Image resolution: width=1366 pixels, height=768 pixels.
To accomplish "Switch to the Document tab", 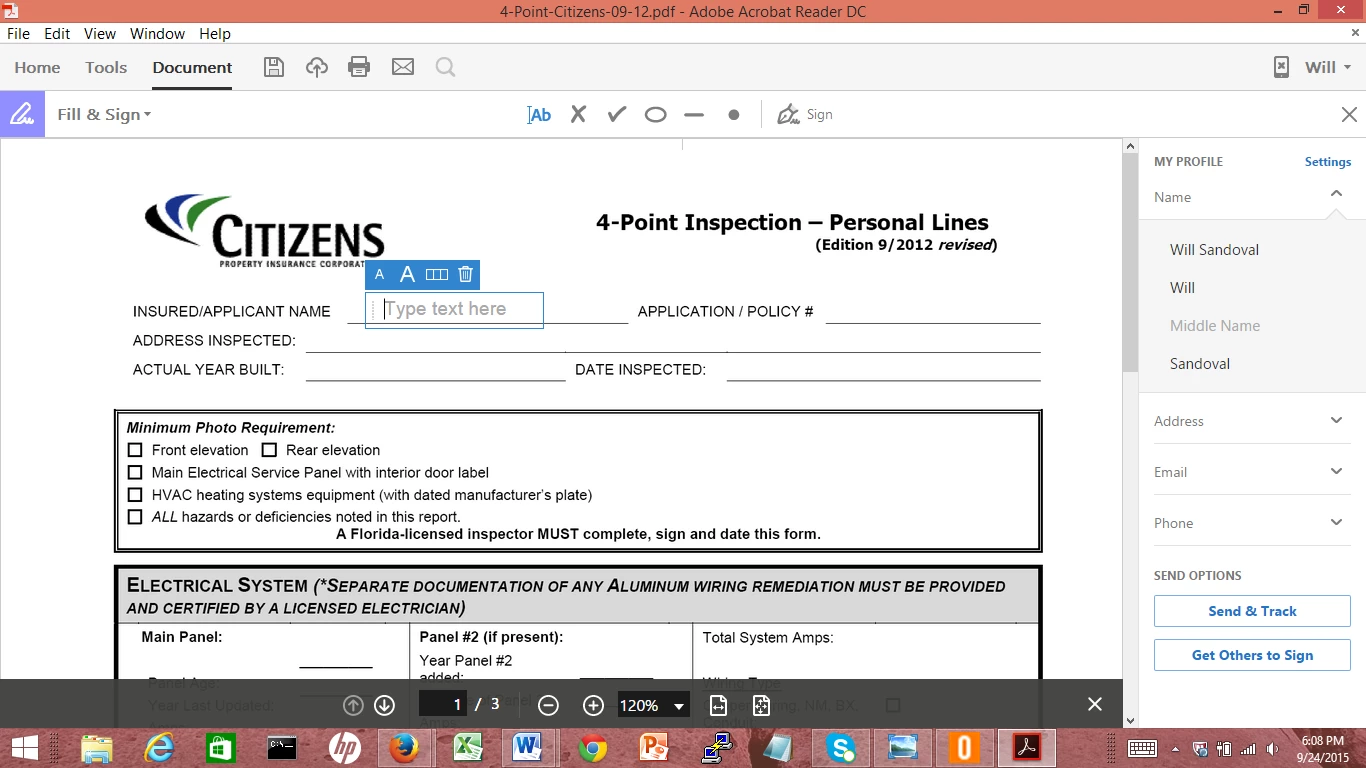I will [192, 67].
